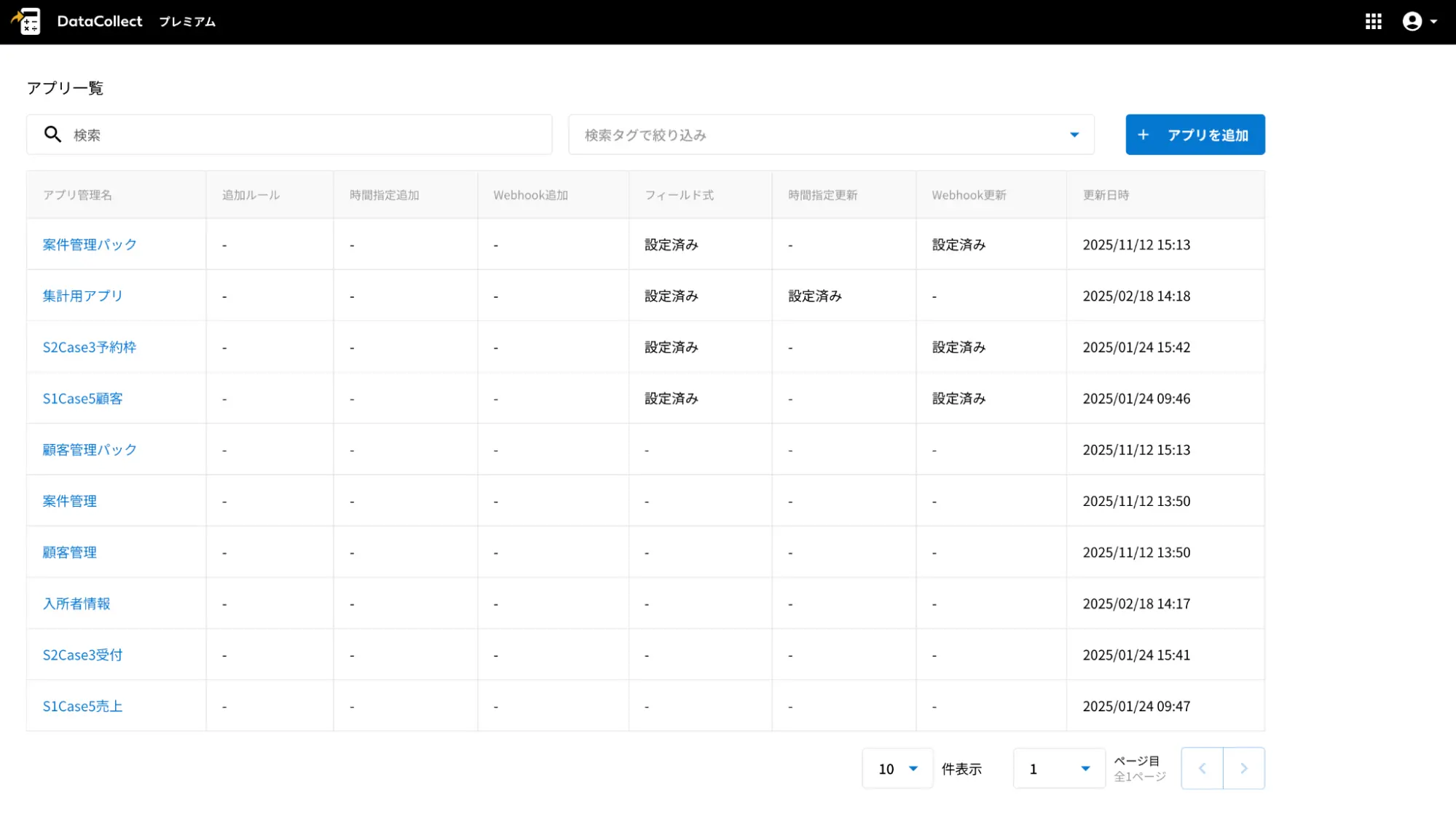The image size is (1456, 827).
Task: Open the app launcher grid icon
Action: pyautogui.click(x=1372, y=21)
